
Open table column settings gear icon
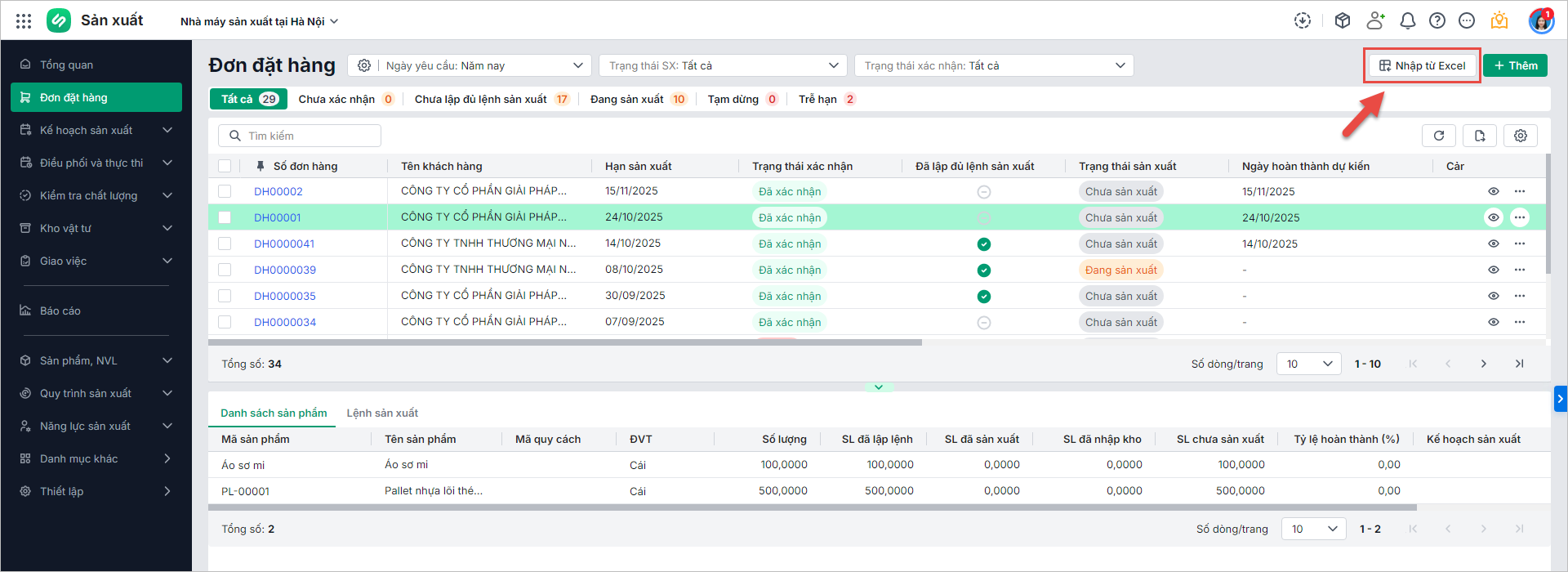[x=1521, y=136]
